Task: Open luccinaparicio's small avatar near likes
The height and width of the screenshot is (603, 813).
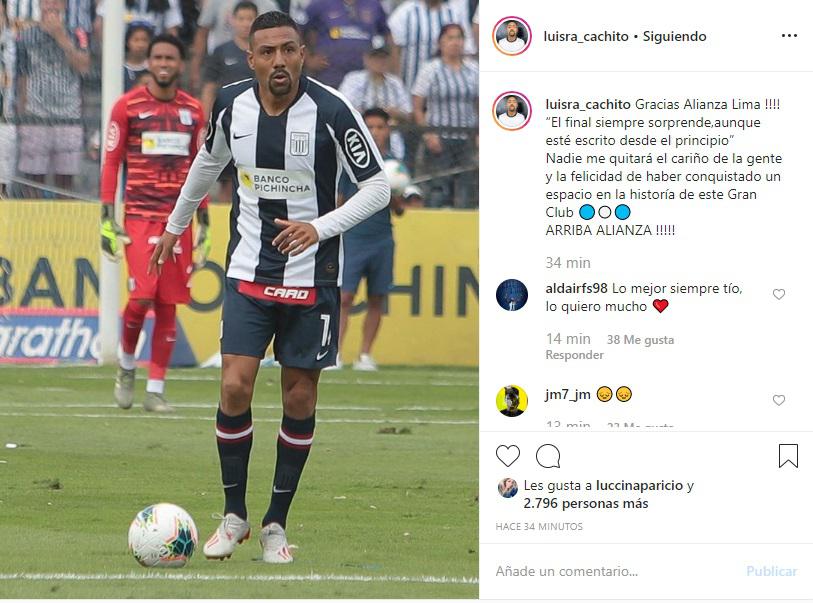Action: 507,487
